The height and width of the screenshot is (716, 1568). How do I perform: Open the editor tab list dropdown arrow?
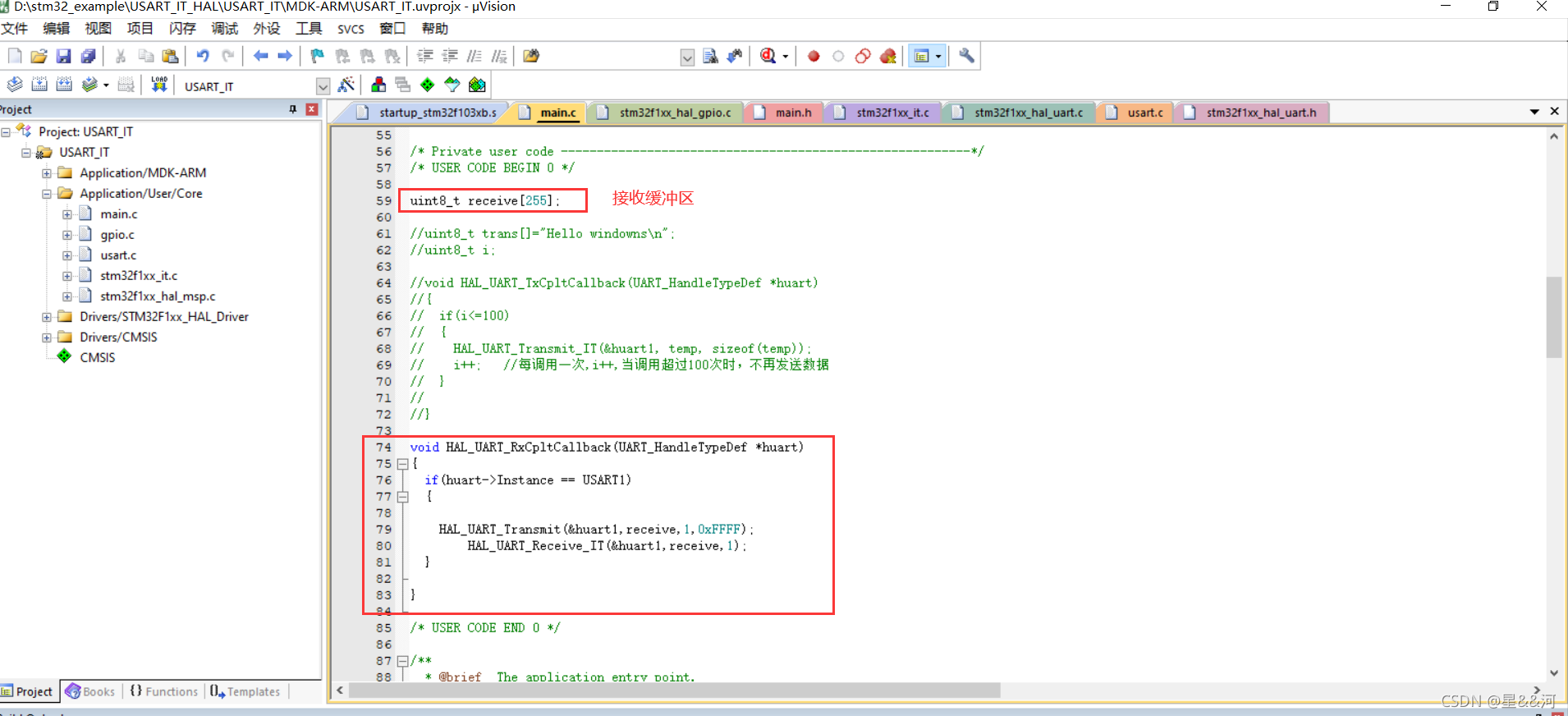click(x=1534, y=112)
